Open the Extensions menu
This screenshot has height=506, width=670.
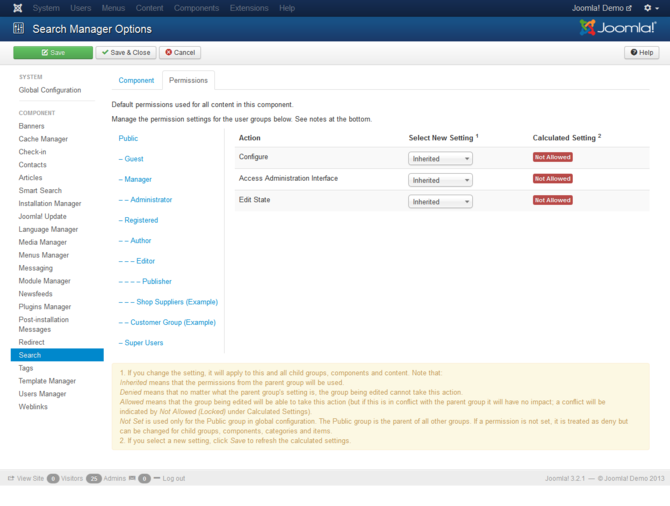249,8
